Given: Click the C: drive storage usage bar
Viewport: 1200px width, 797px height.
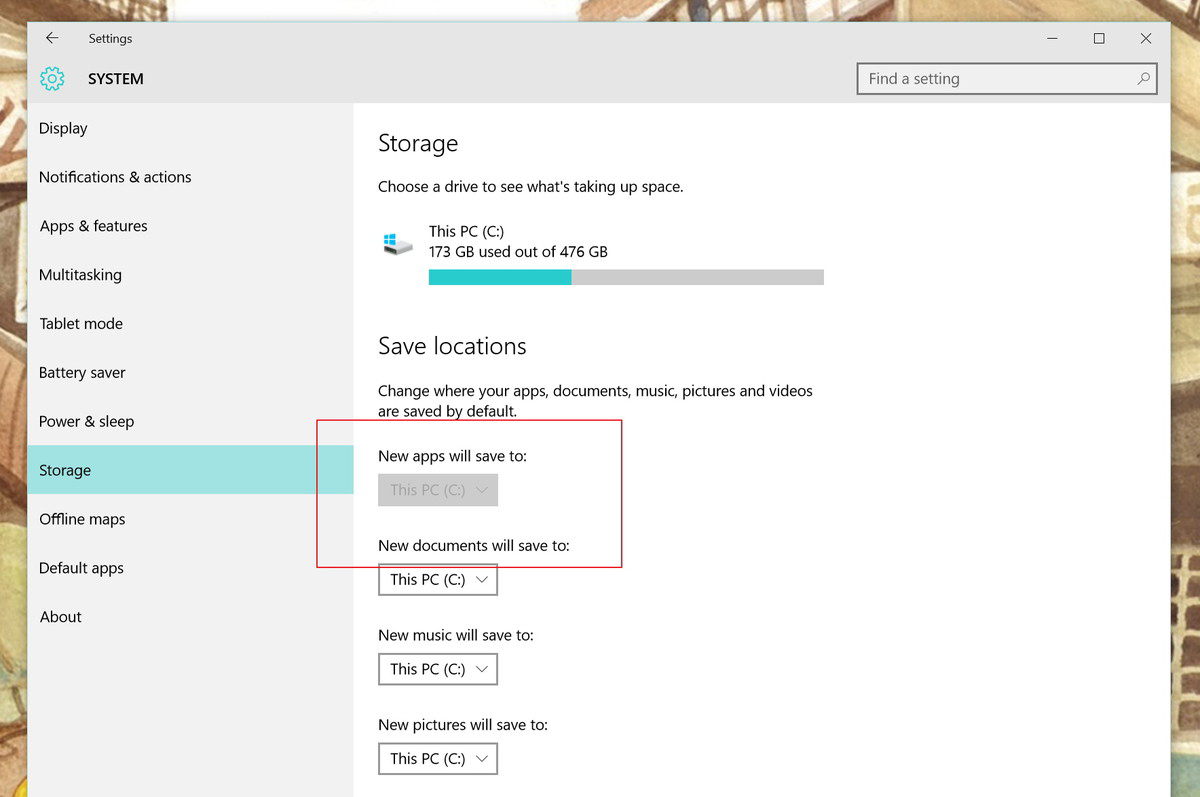Looking at the screenshot, I should 625,277.
